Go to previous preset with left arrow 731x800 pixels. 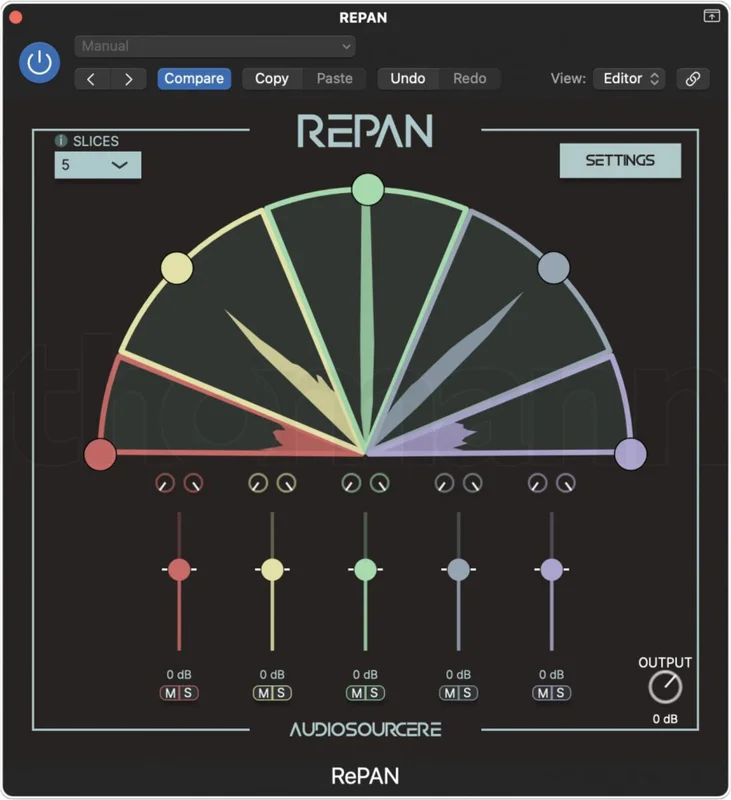coord(92,79)
